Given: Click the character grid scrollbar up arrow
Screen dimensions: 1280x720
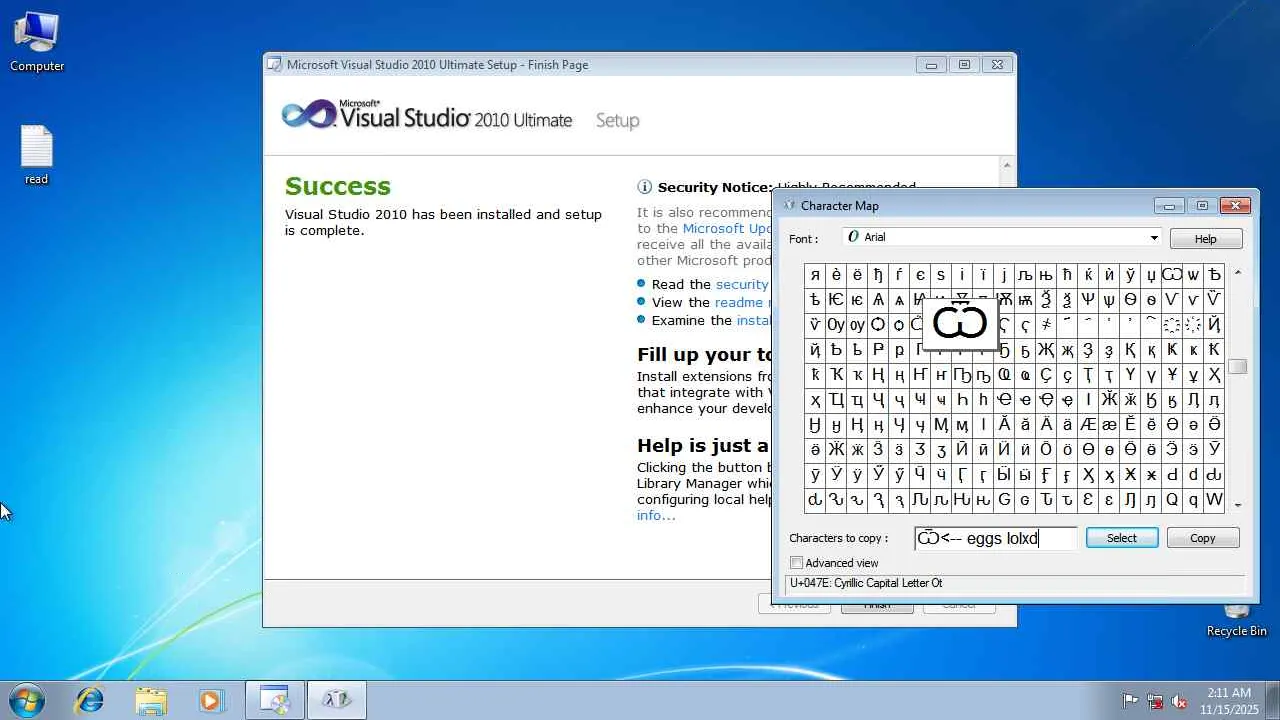Looking at the screenshot, I should [1238, 273].
